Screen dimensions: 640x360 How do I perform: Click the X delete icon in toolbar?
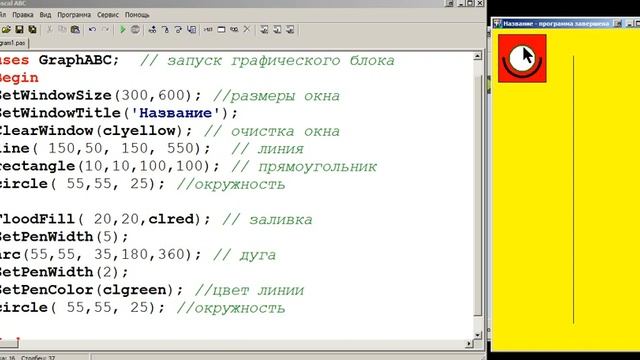247,29
